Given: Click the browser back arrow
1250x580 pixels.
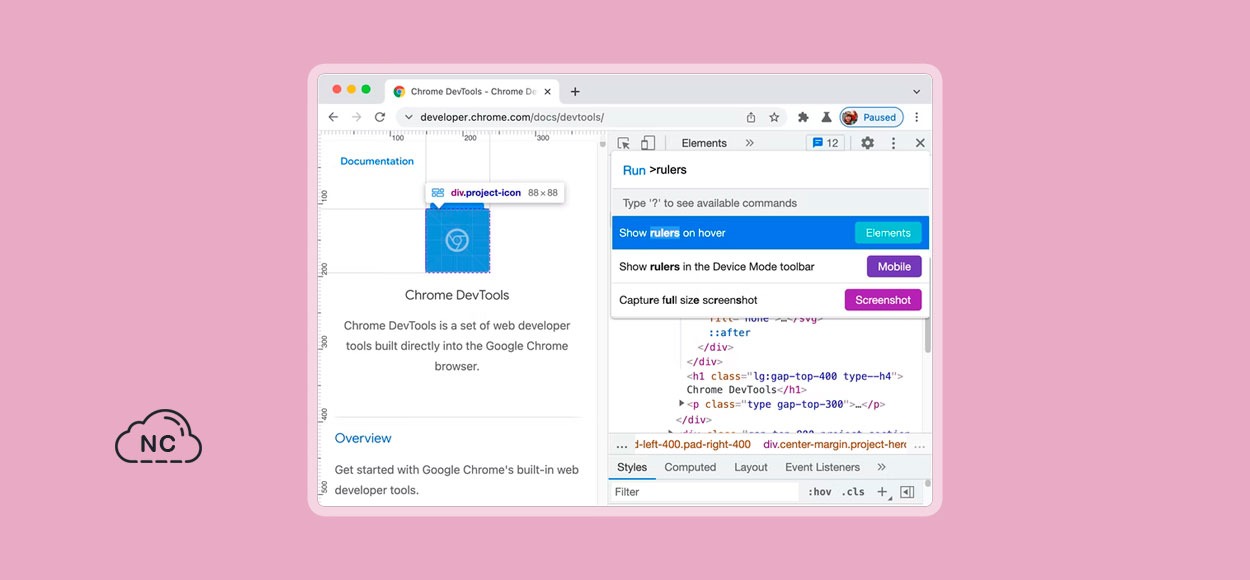Looking at the screenshot, I should (333, 117).
